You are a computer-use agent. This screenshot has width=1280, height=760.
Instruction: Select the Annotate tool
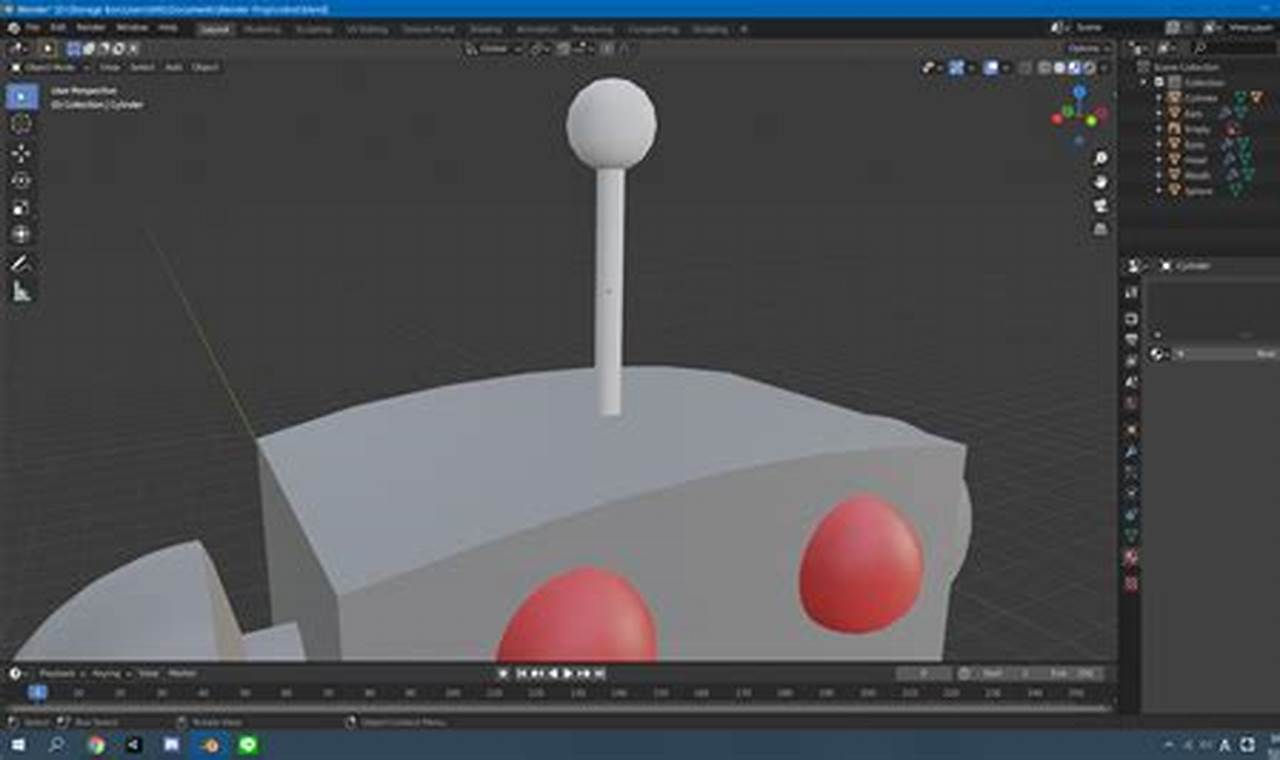[x=22, y=264]
